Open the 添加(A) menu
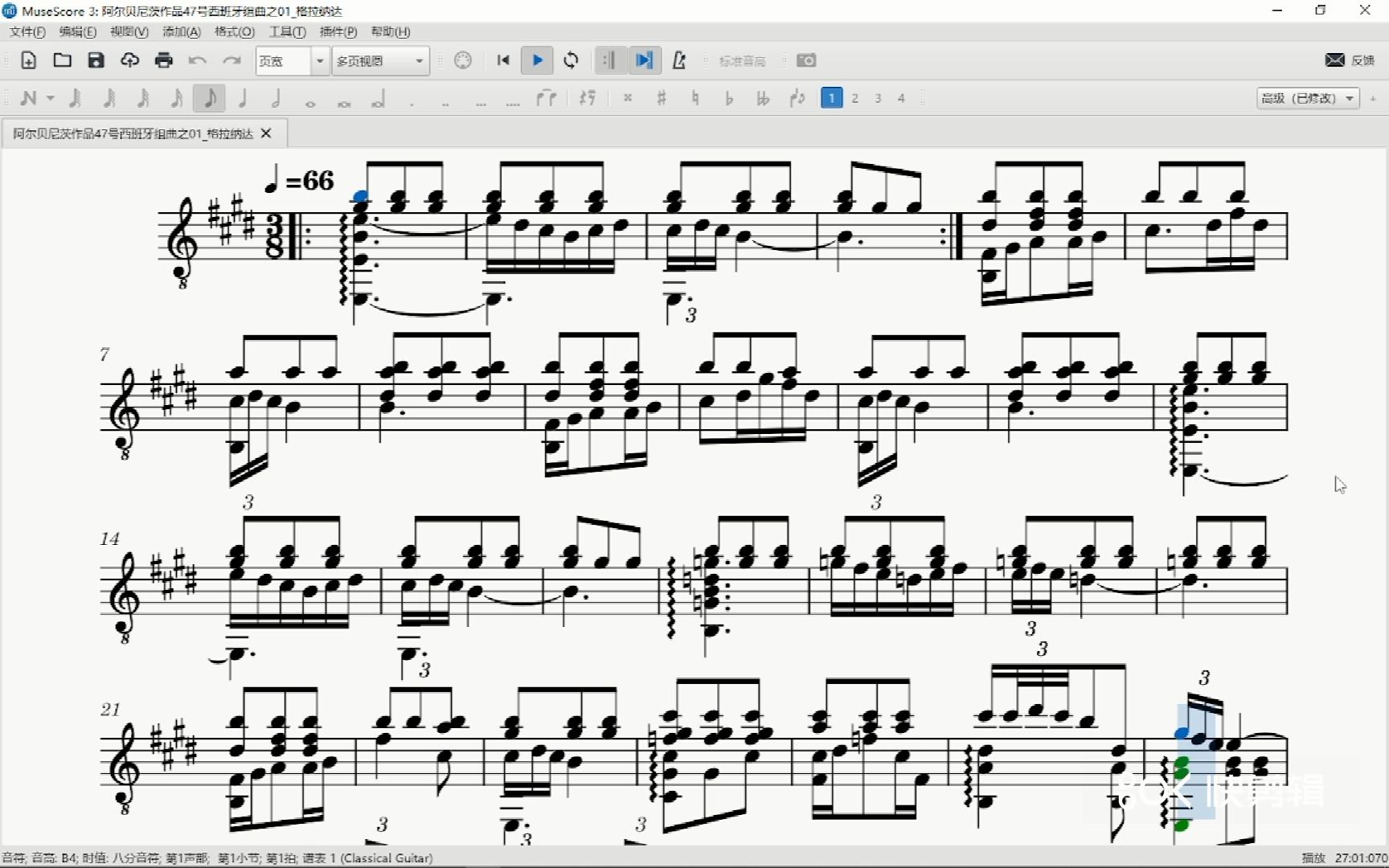 (182, 31)
